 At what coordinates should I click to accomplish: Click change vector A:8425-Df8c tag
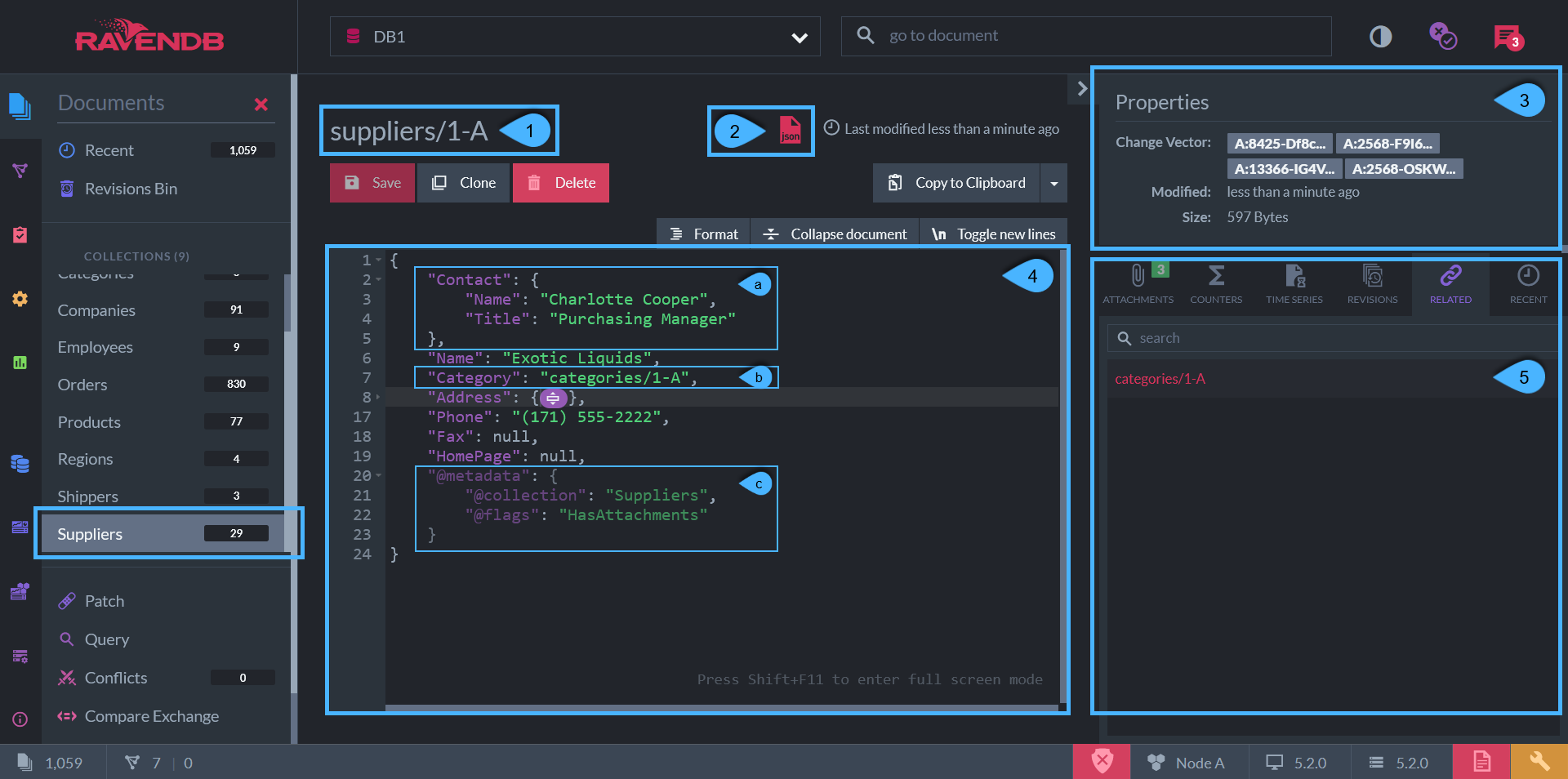(1280, 144)
